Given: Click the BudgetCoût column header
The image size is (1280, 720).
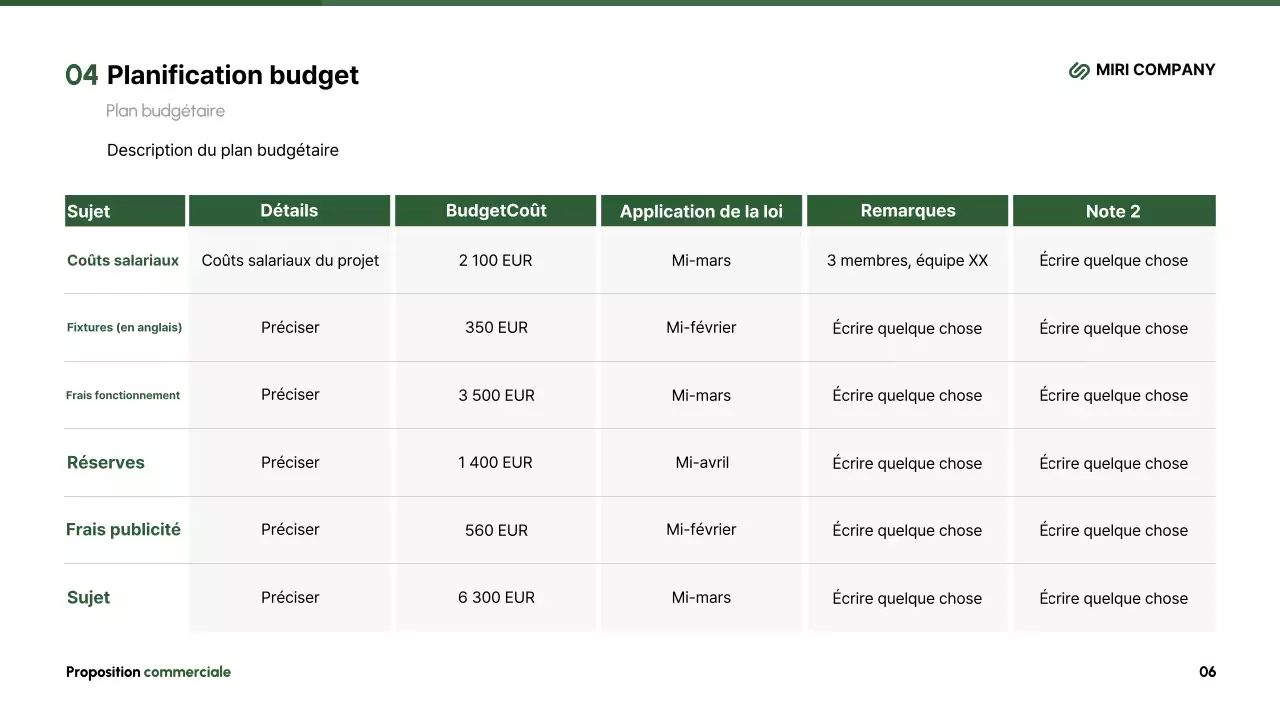Looking at the screenshot, I should [496, 211].
